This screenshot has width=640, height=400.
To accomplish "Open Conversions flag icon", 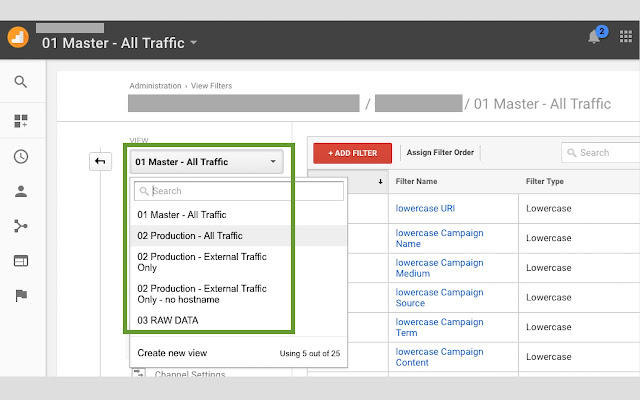I will (x=21, y=295).
